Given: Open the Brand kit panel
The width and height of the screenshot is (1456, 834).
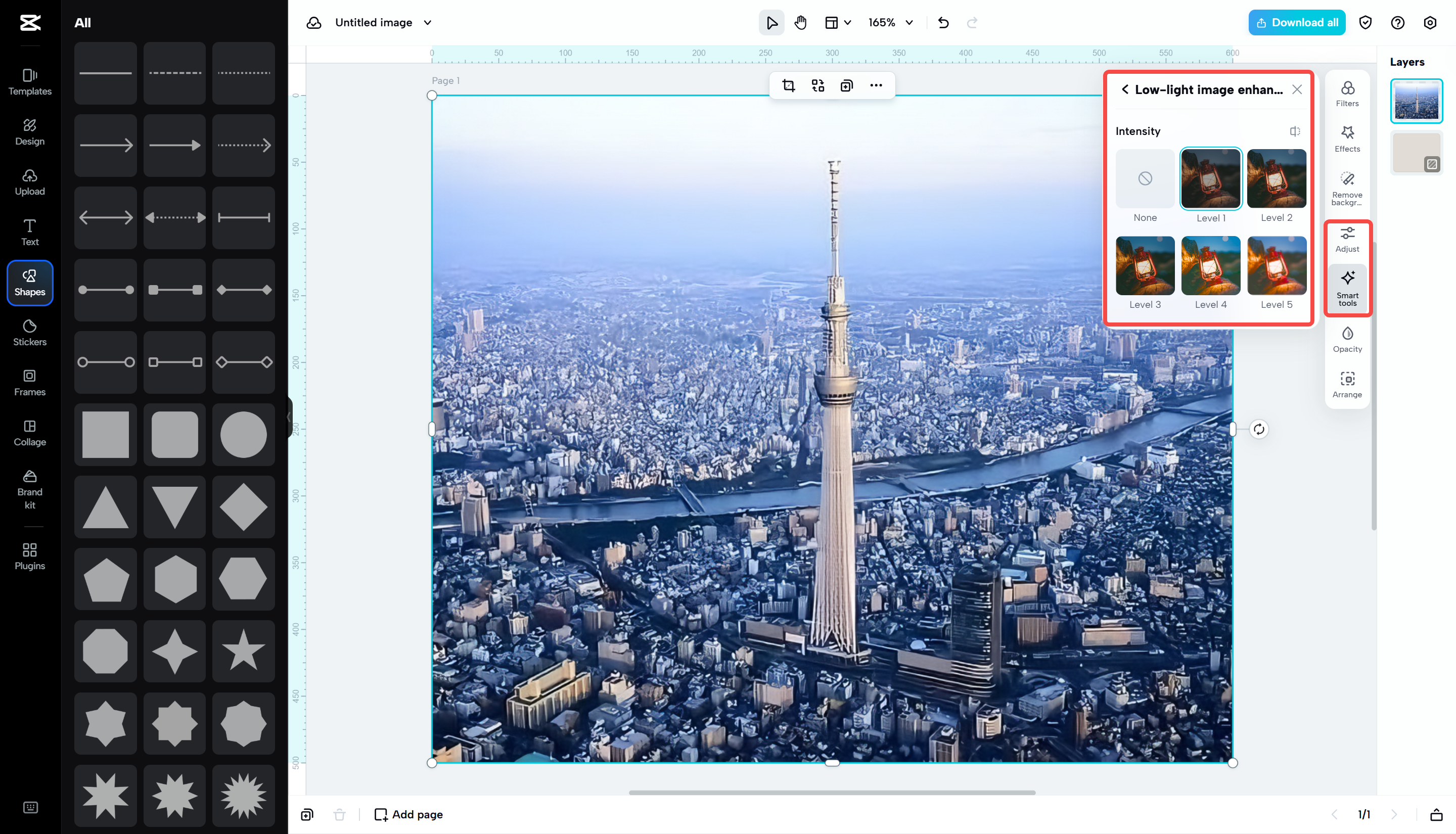Looking at the screenshot, I should pos(30,490).
